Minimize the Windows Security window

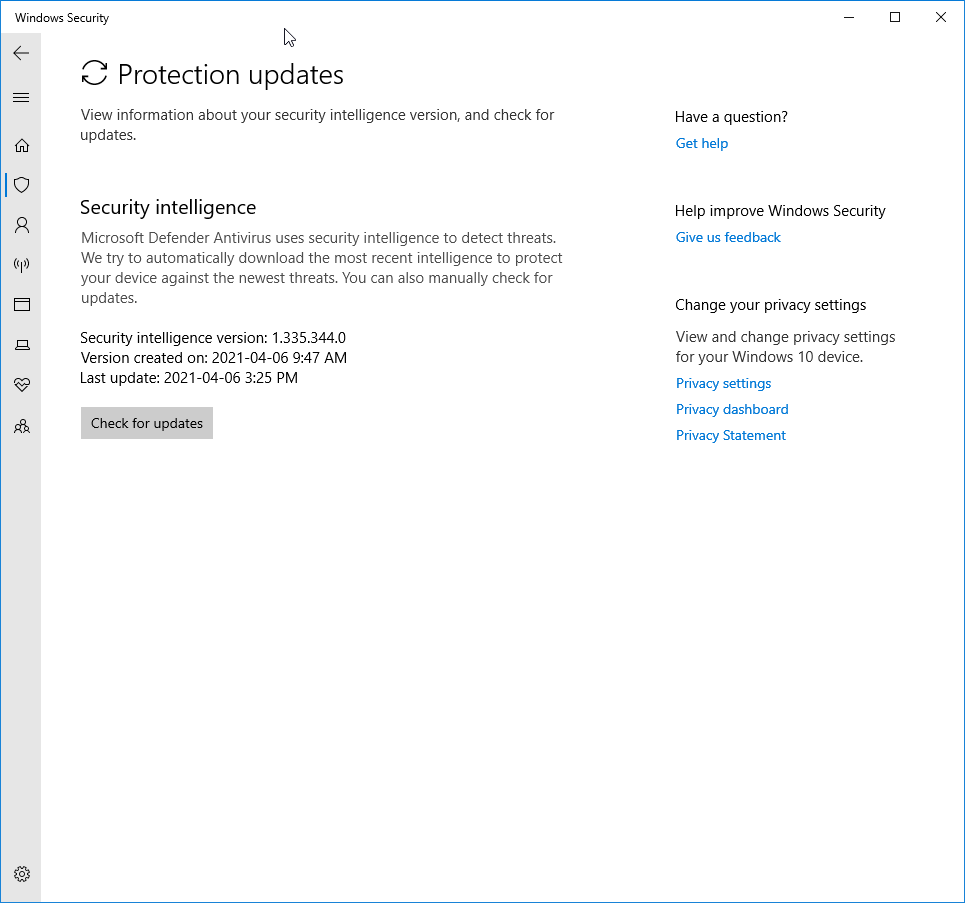point(849,17)
